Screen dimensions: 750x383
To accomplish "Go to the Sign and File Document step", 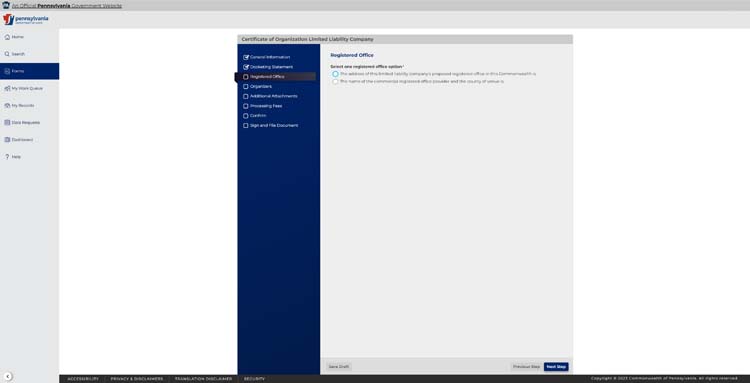I will [x=274, y=125].
